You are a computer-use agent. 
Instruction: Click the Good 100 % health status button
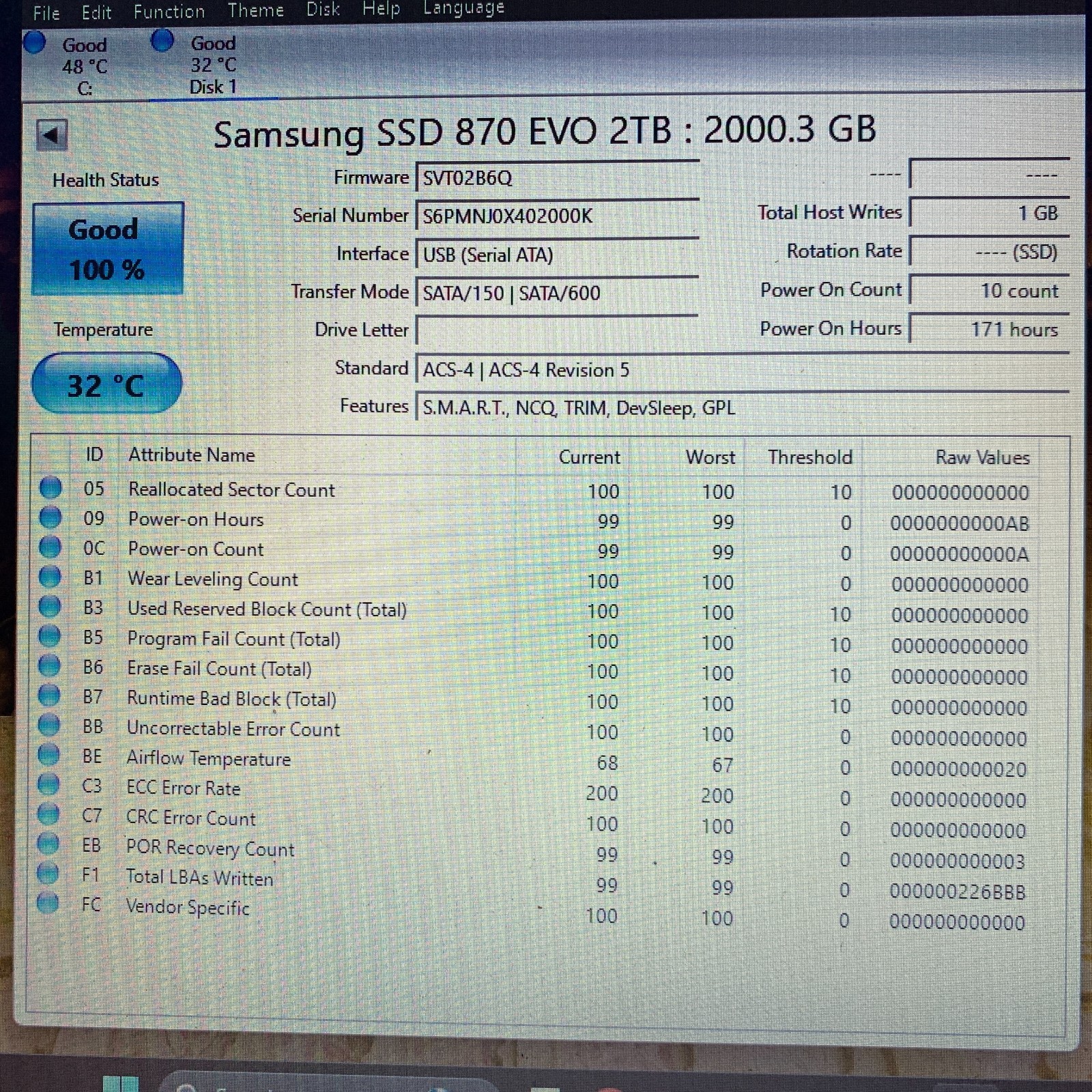(107, 248)
